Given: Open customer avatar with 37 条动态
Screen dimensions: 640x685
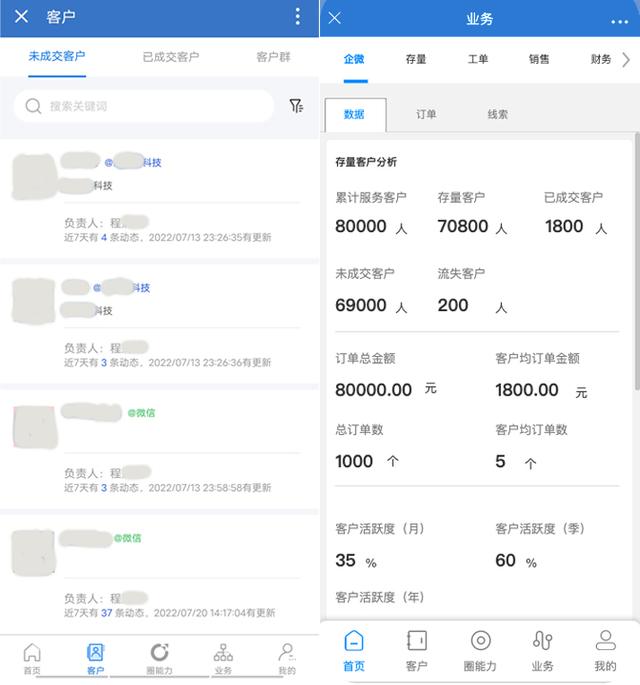Looking at the screenshot, I should point(34,553).
